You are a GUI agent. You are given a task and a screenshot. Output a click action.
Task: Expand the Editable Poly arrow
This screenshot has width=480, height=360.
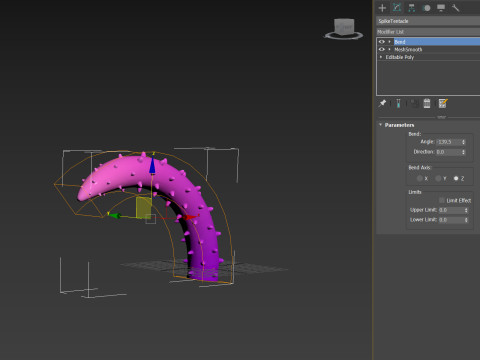pyautogui.click(x=381, y=57)
